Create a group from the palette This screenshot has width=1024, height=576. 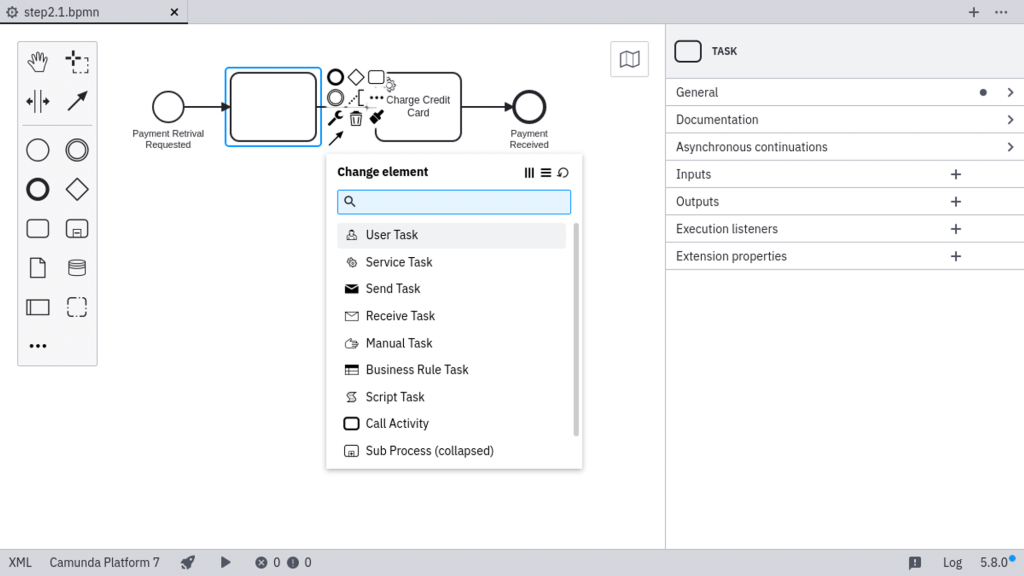click(77, 307)
